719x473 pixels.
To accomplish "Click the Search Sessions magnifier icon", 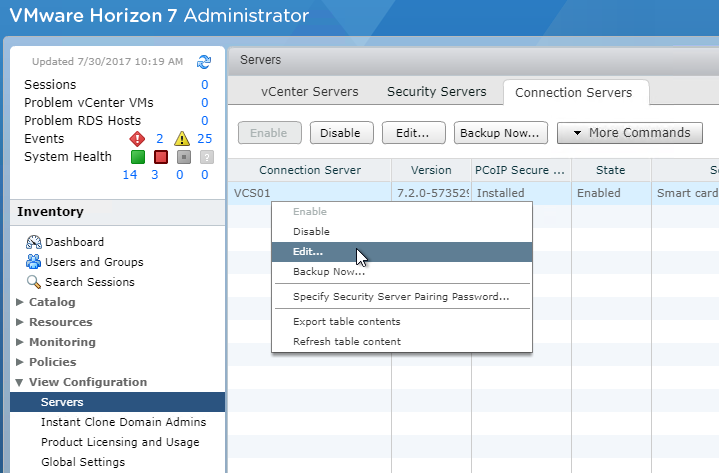I will pyautogui.click(x=33, y=282).
